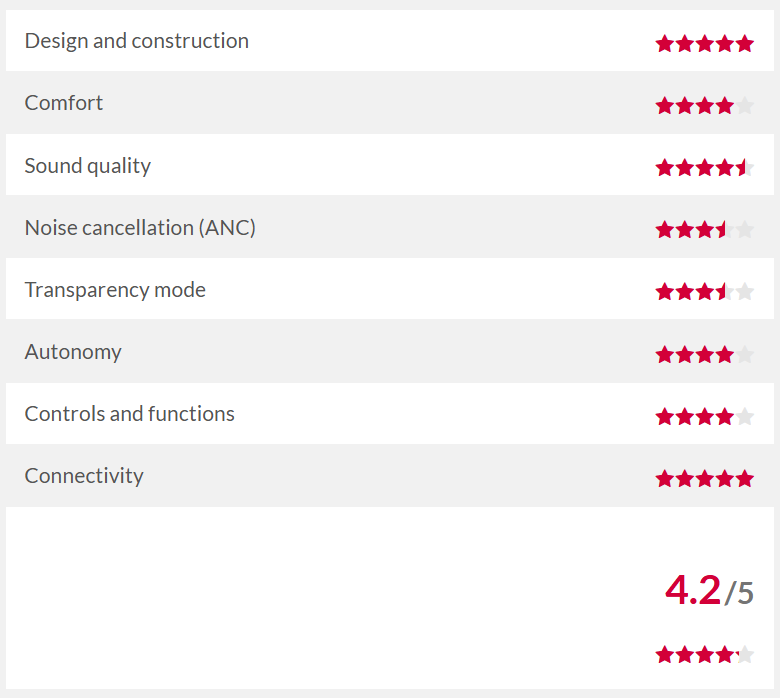Viewport: 780px width, 698px height.
Task: Click the empty fifth star in Comfort row
Action: coord(744,105)
